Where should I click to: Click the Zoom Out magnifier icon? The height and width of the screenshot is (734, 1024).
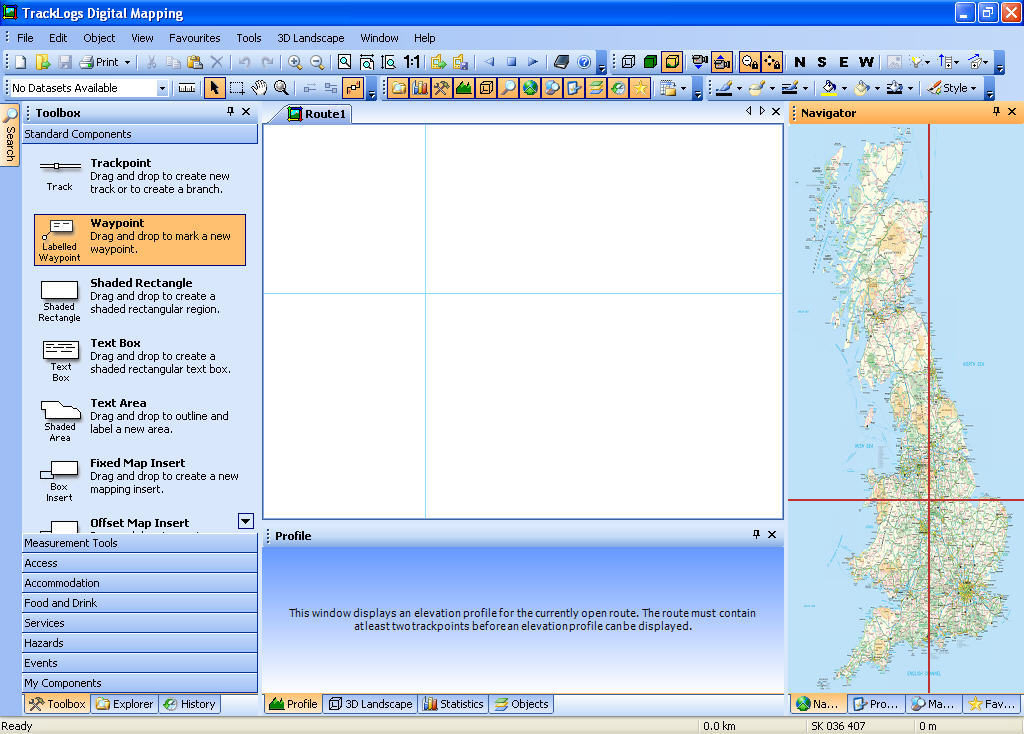click(x=317, y=62)
